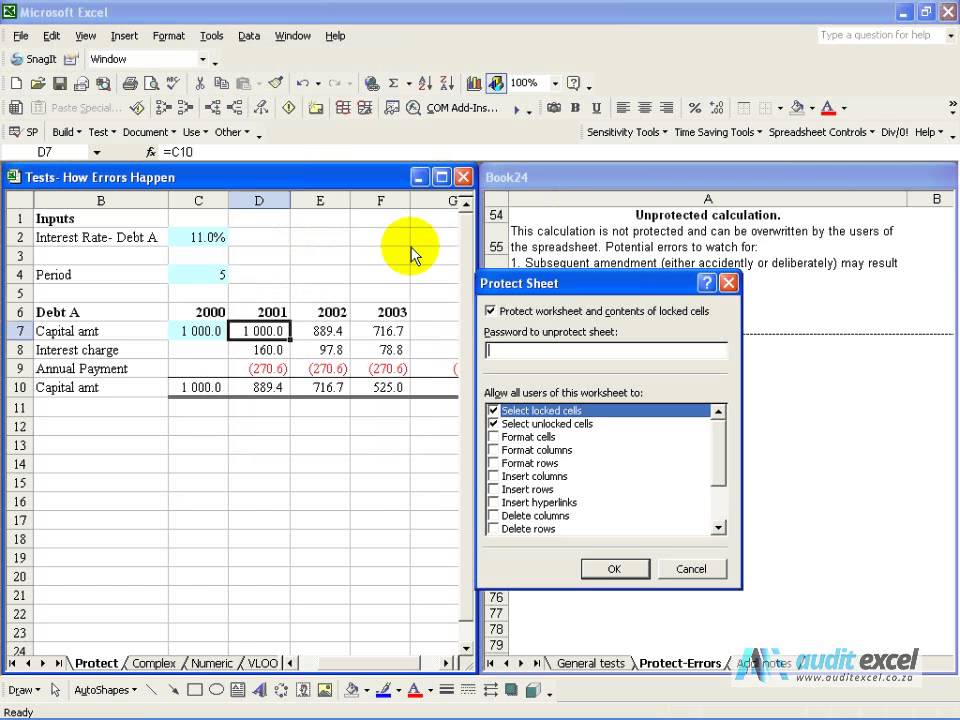Open the Sensitivity Tools dropdown

click(x=626, y=132)
